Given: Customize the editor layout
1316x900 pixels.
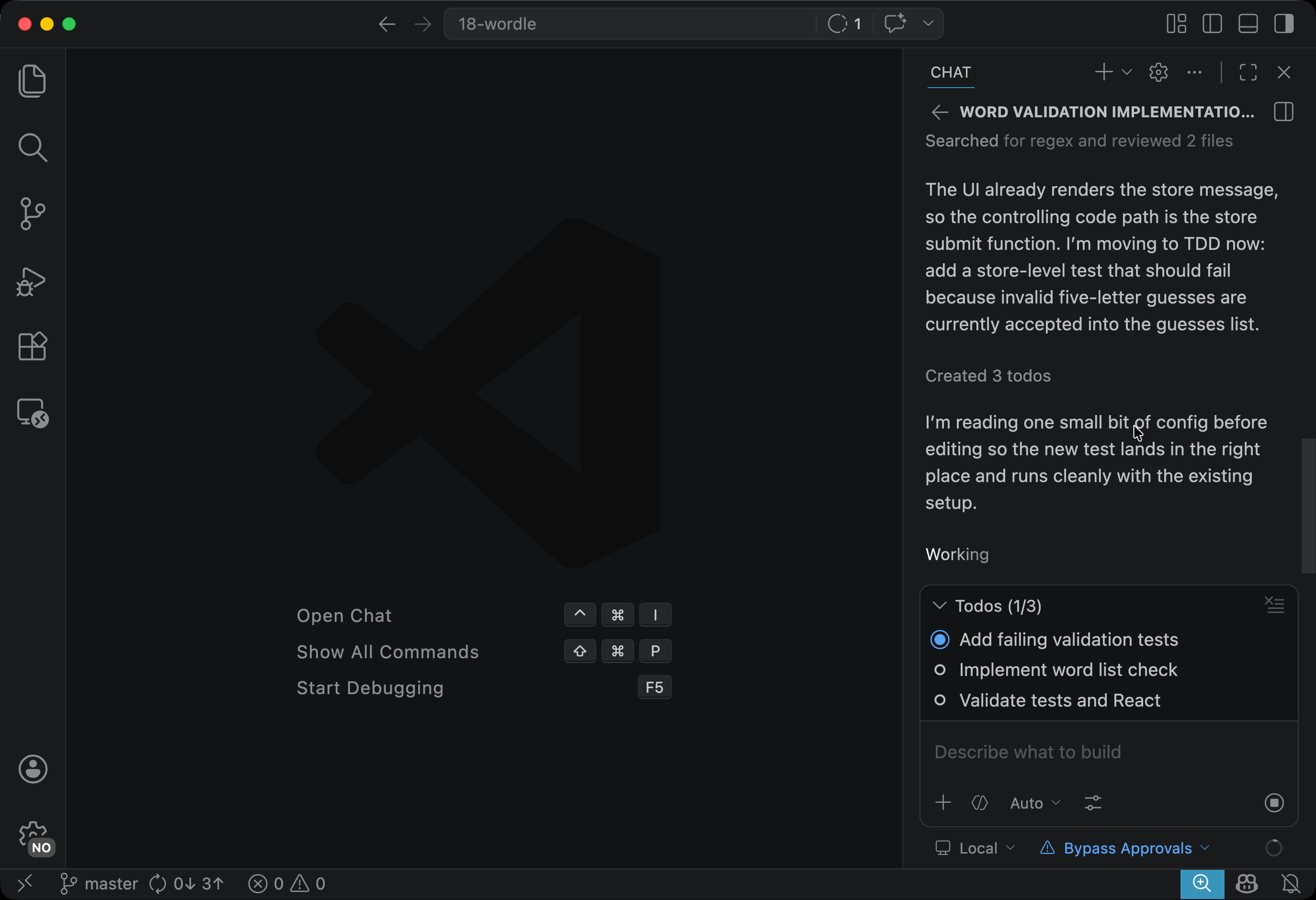Looking at the screenshot, I should coord(1176,24).
